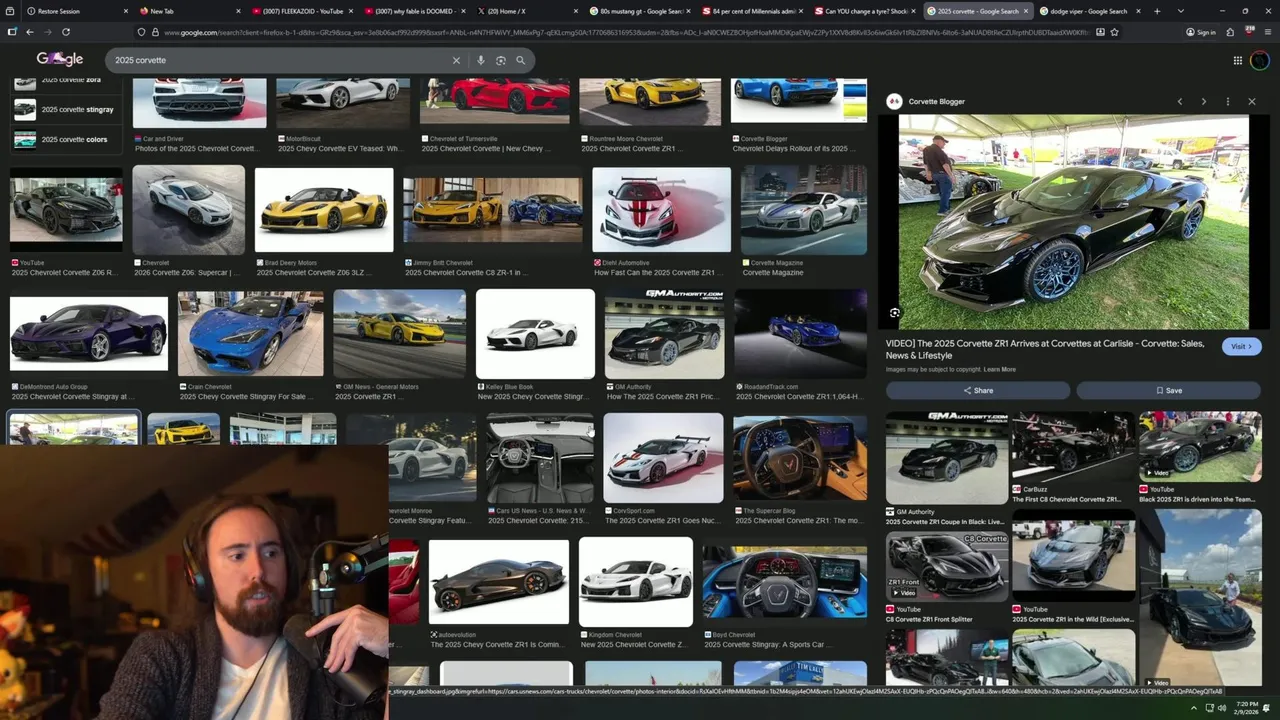The width and height of the screenshot is (1280, 720).
Task: Share the previewed image
Action: coord(978,390)
